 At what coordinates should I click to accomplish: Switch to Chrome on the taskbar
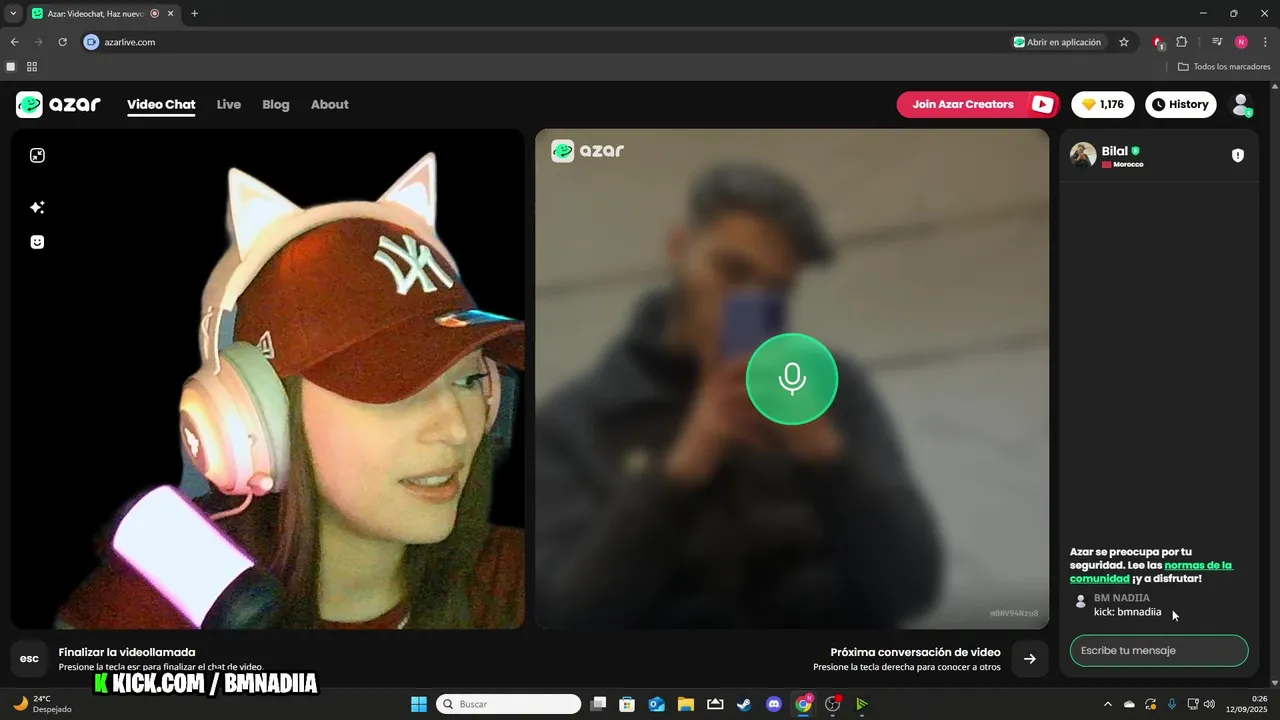[803, 704]
